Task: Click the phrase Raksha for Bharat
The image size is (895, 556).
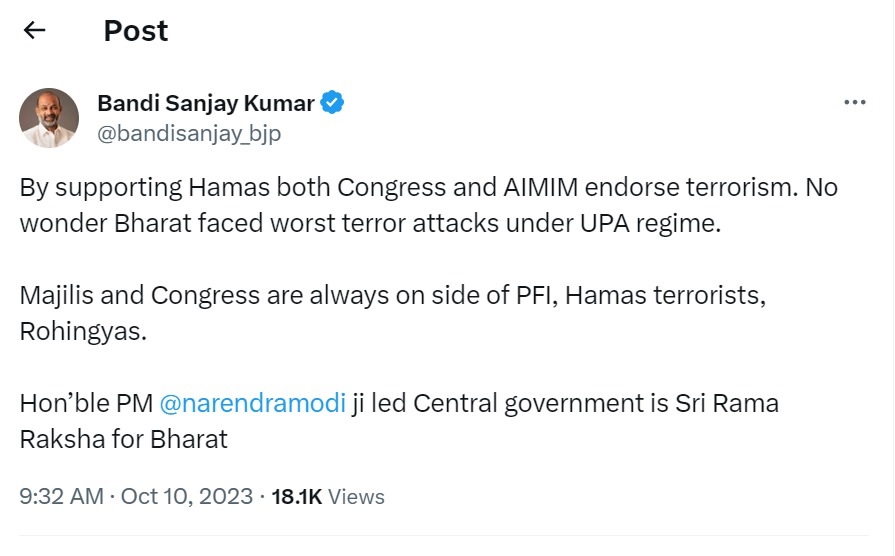Action: pos(124,439)
